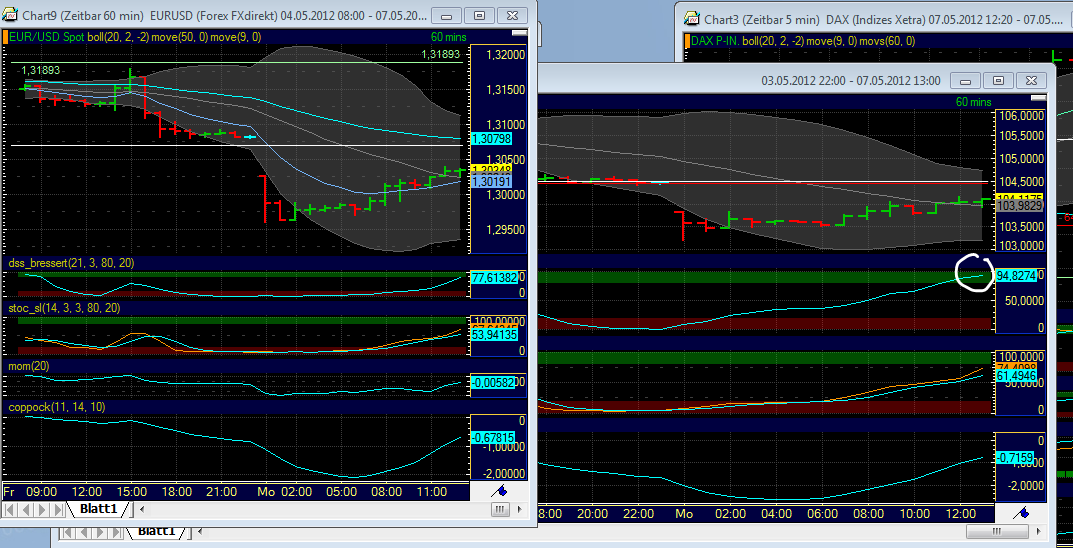Select the Blatt1 tab in Chart9 window
This screenshot has height=548, width=1073.
tap(99, 509)
